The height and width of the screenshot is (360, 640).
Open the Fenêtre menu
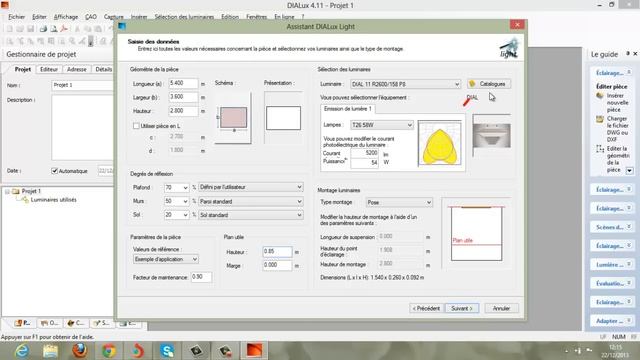[256, 17]
